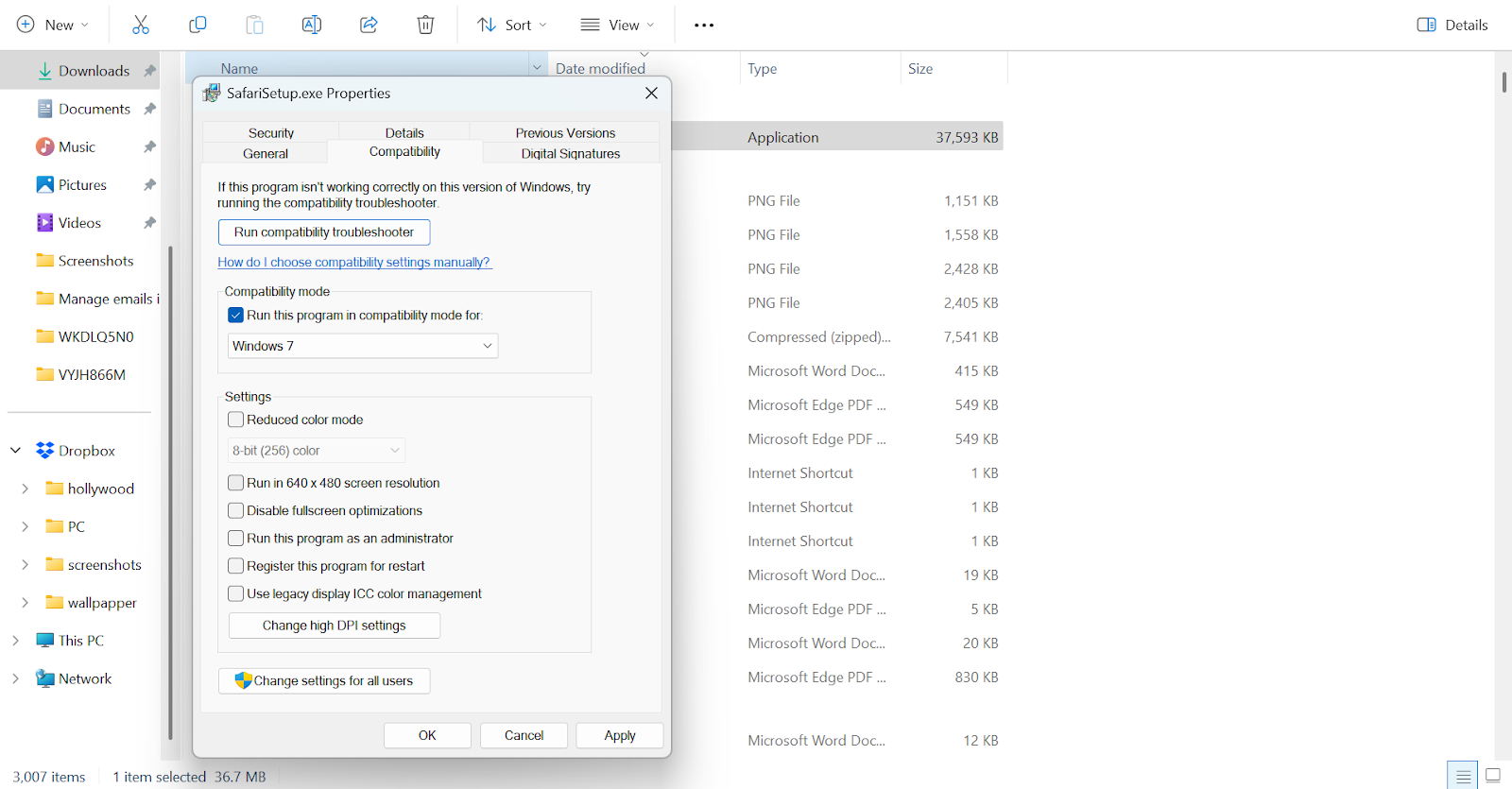
Task: Open the Previous Versions tab
Action: [565, 133]
